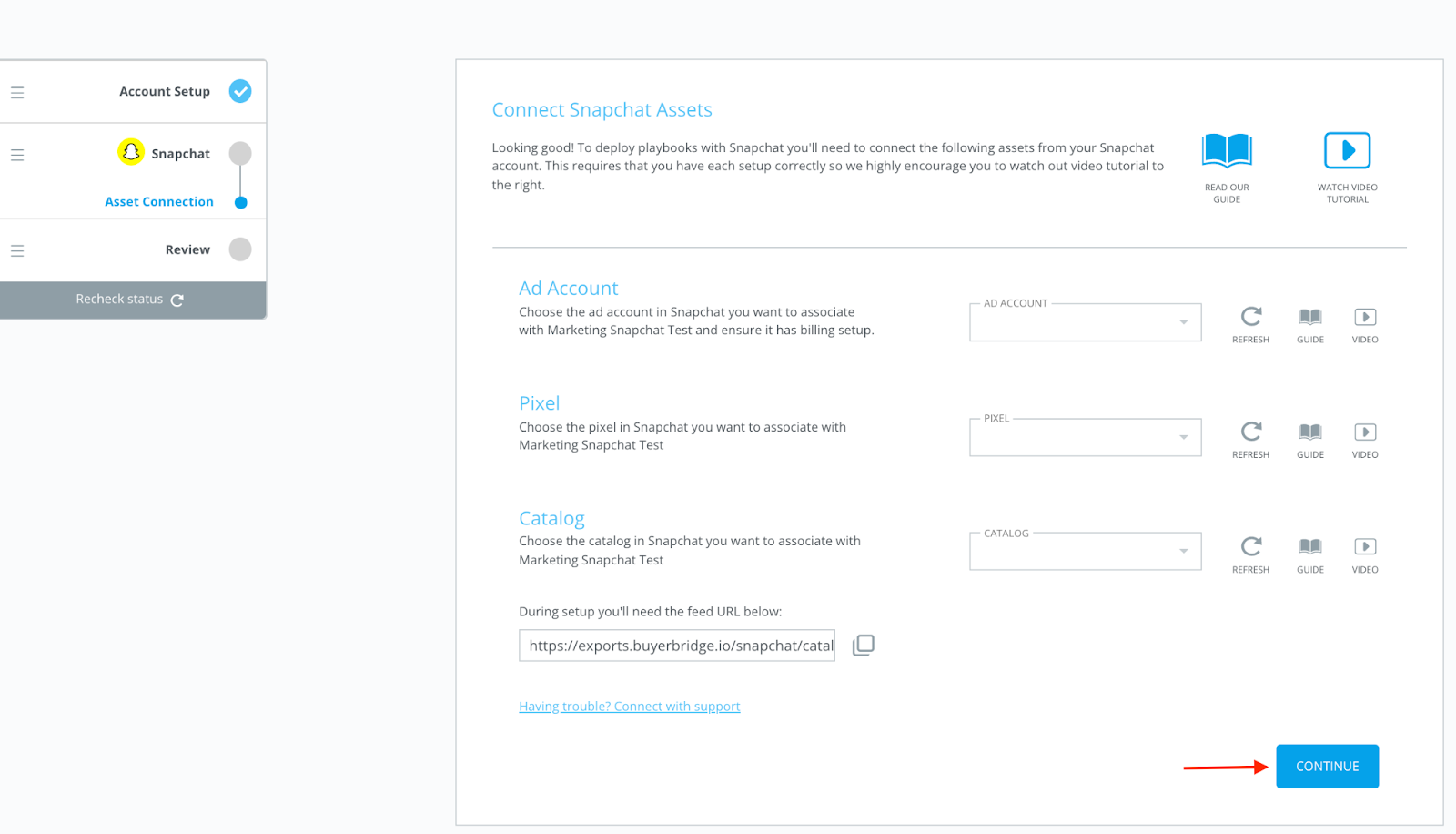
Task: Refresh the Catalog list
Action: pos(1250,546)
